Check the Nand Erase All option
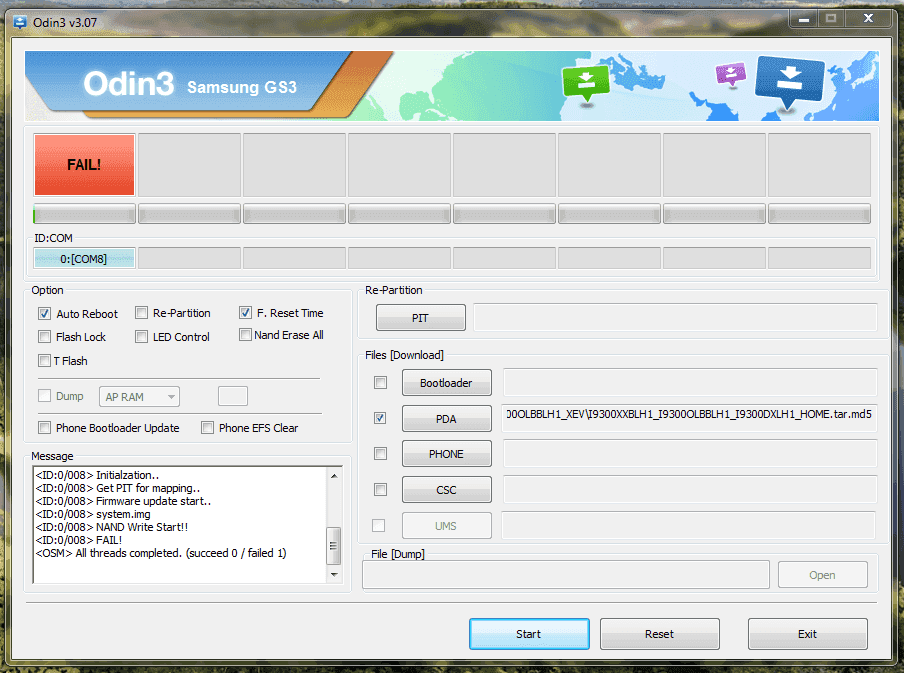Viewport: 904px width, 673px height. tap(246, 334)
